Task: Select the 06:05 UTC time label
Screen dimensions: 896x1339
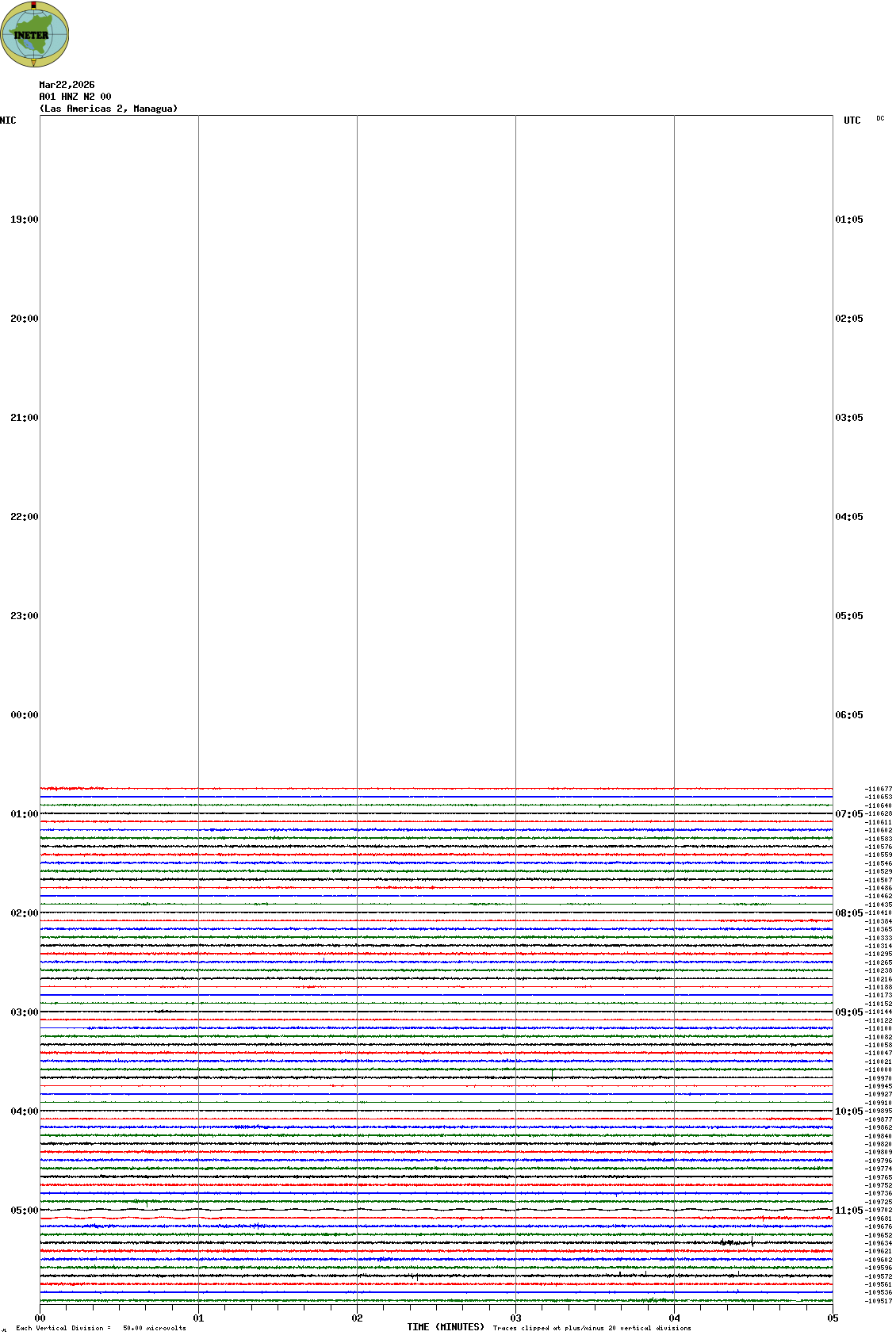Action: click(x=848, y=715)
